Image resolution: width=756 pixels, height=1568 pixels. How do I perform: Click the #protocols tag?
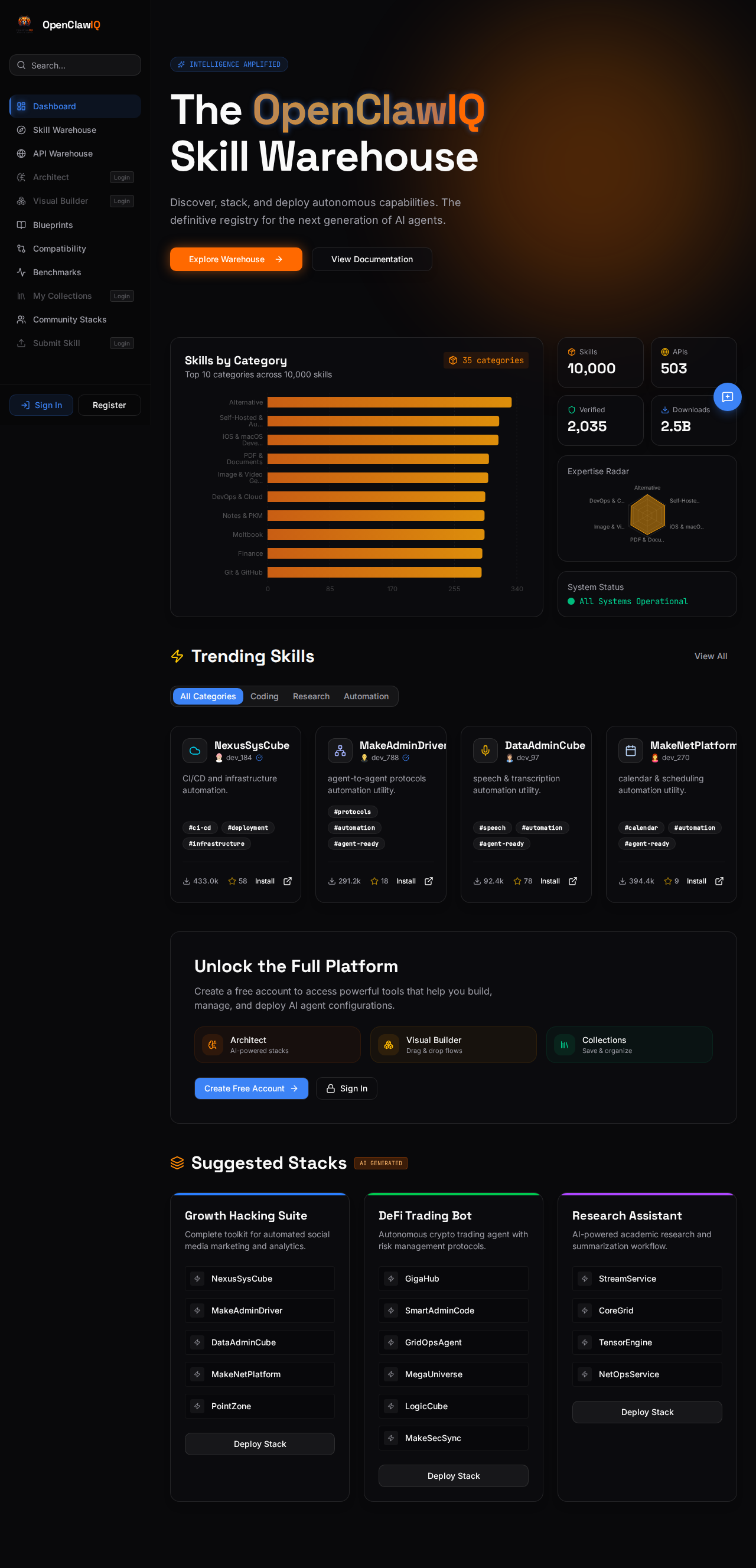[x=353, y=812]
